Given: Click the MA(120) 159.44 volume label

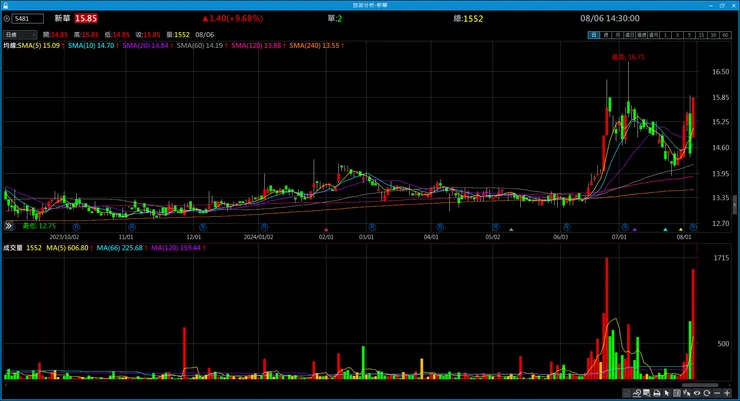Looking at the screenshot, I should coord(176,248).
